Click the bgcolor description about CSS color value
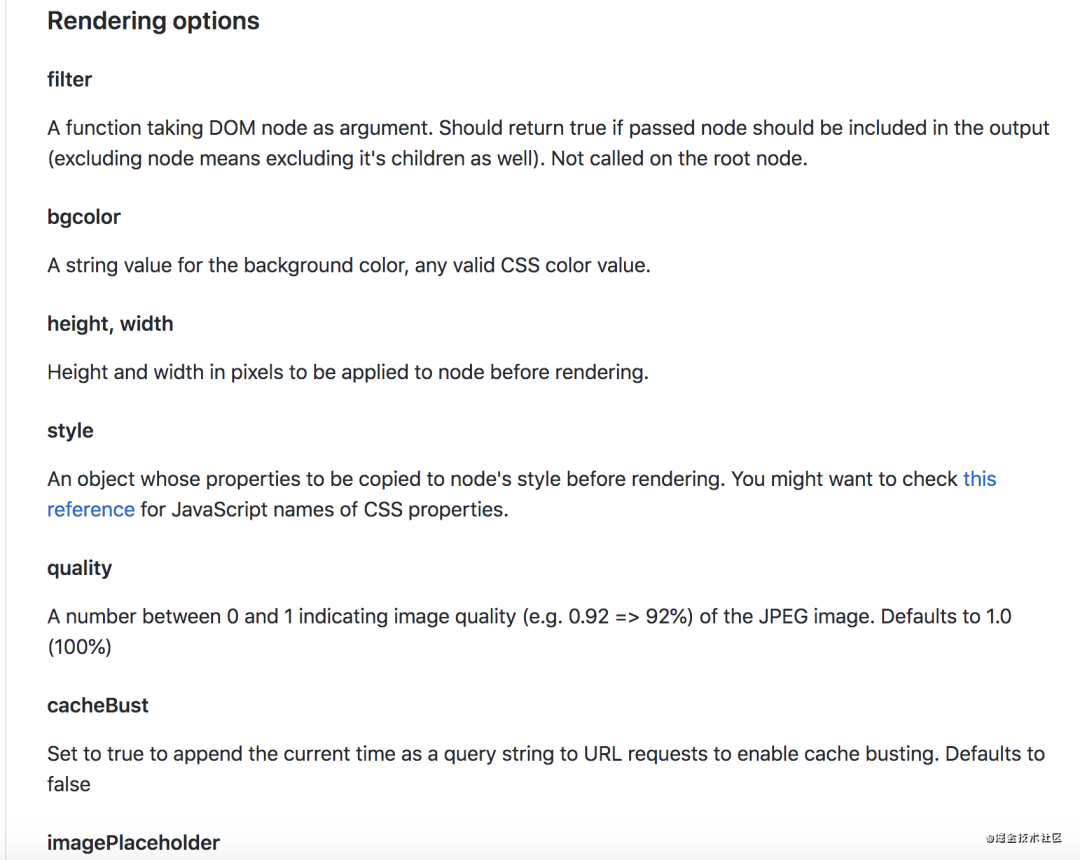1080x860 pixels. tap(348, 266)
